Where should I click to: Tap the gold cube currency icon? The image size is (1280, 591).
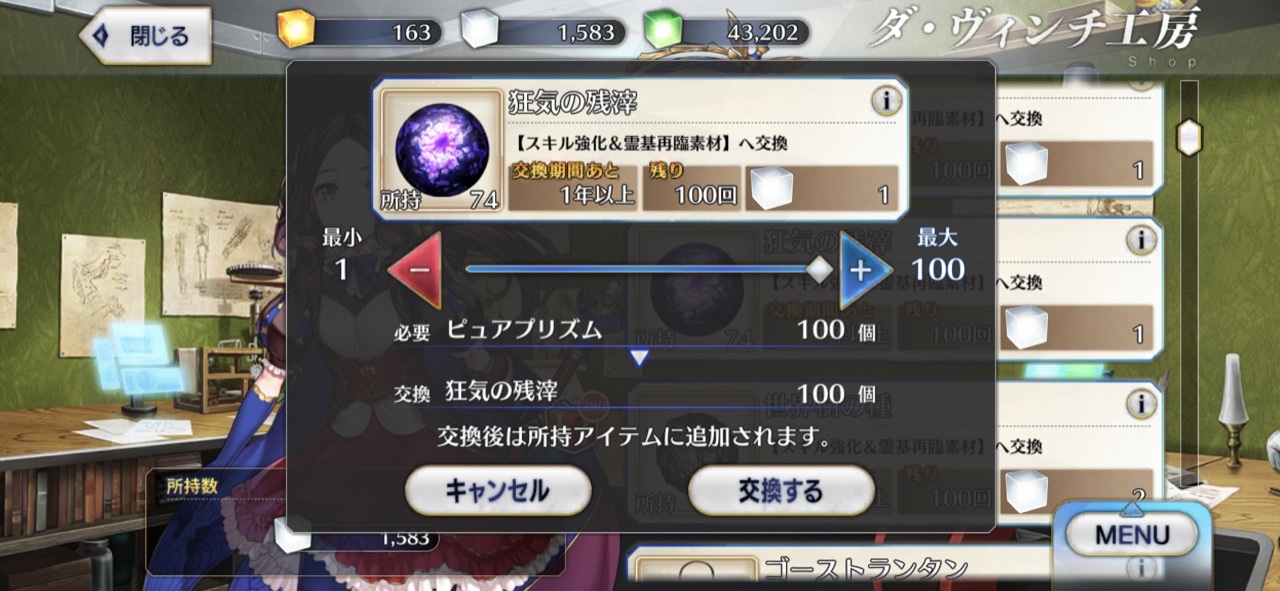(296, 32)
